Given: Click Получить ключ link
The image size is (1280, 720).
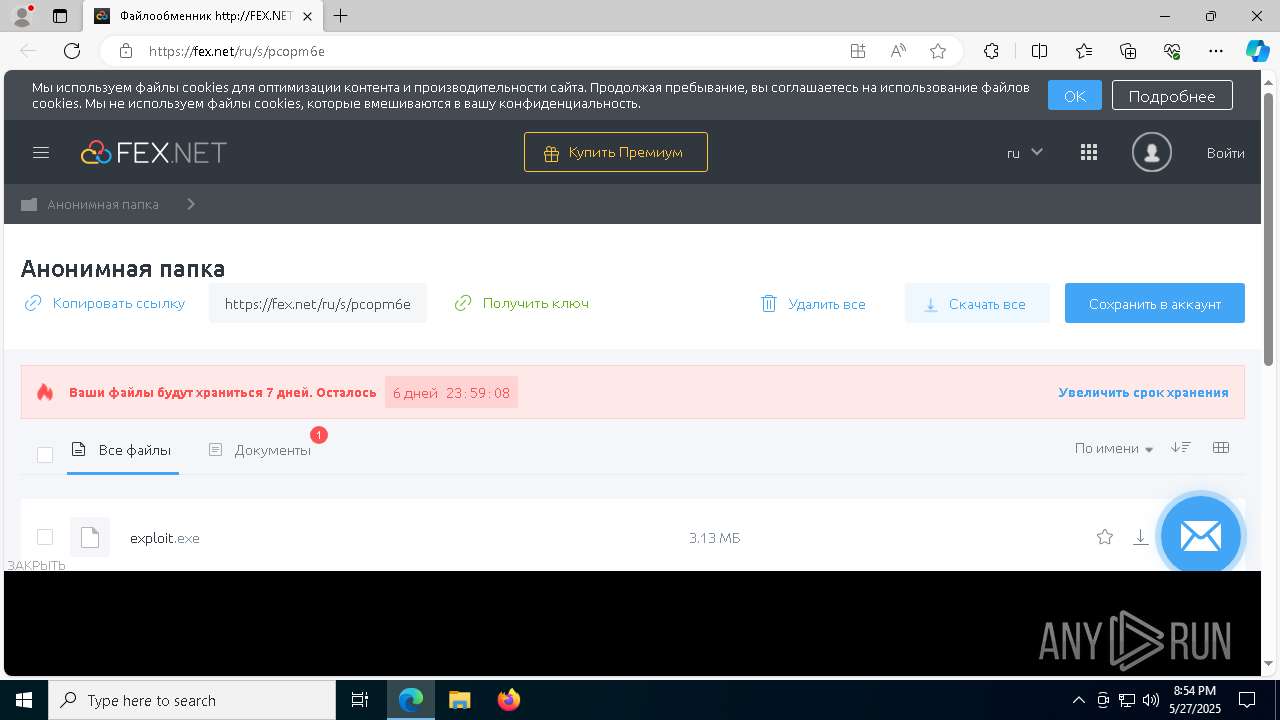Looking at the screenshot, I should point(536,303).
